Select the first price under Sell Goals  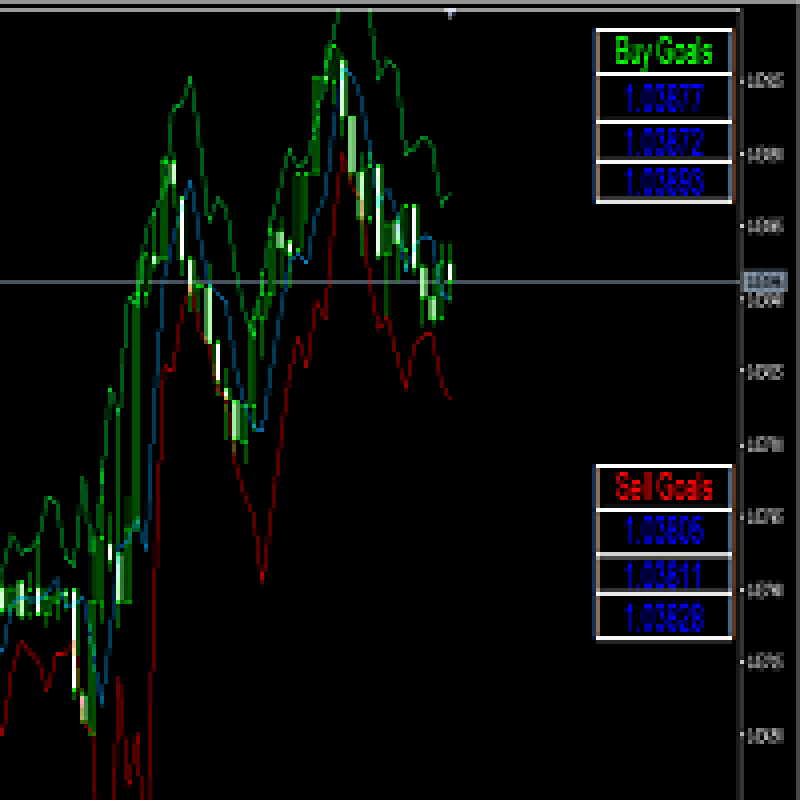pyautogui.click(x=664, y=531)
